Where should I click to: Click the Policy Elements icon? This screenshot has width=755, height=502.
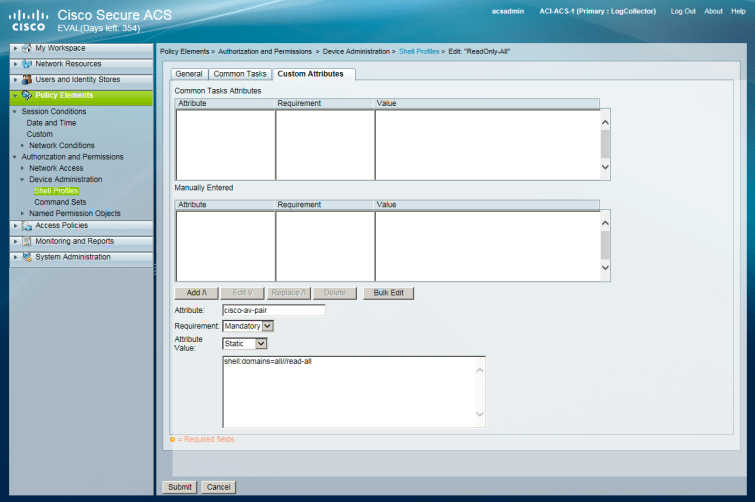click(26, 96)
